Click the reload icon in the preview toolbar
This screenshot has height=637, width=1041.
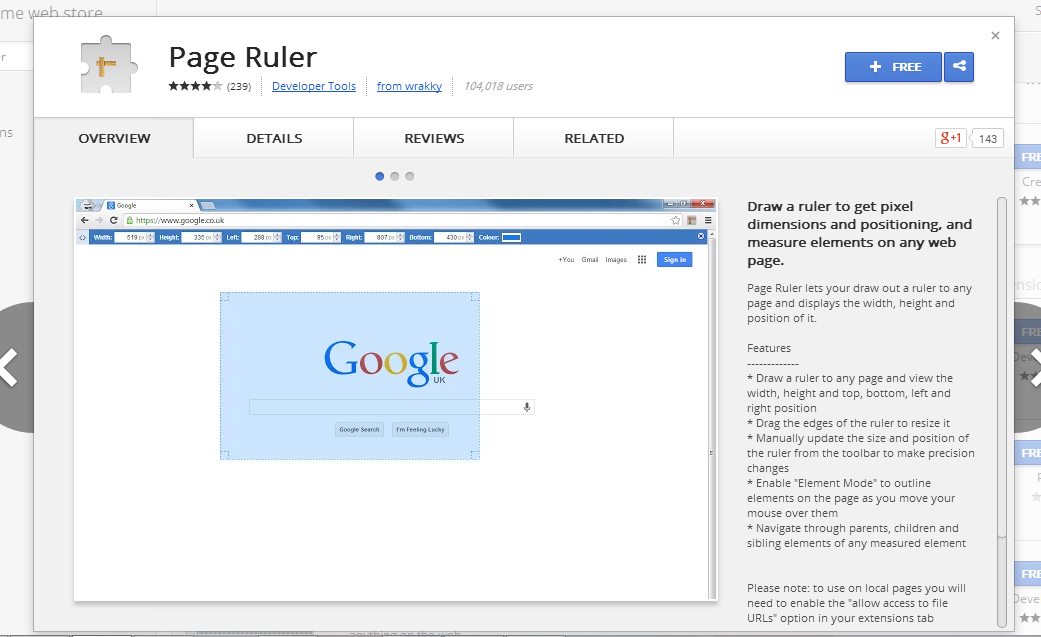click(112, 221)
